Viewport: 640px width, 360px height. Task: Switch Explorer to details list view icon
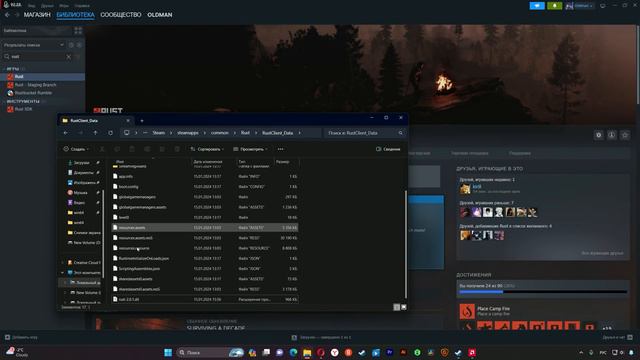point(396,307)
